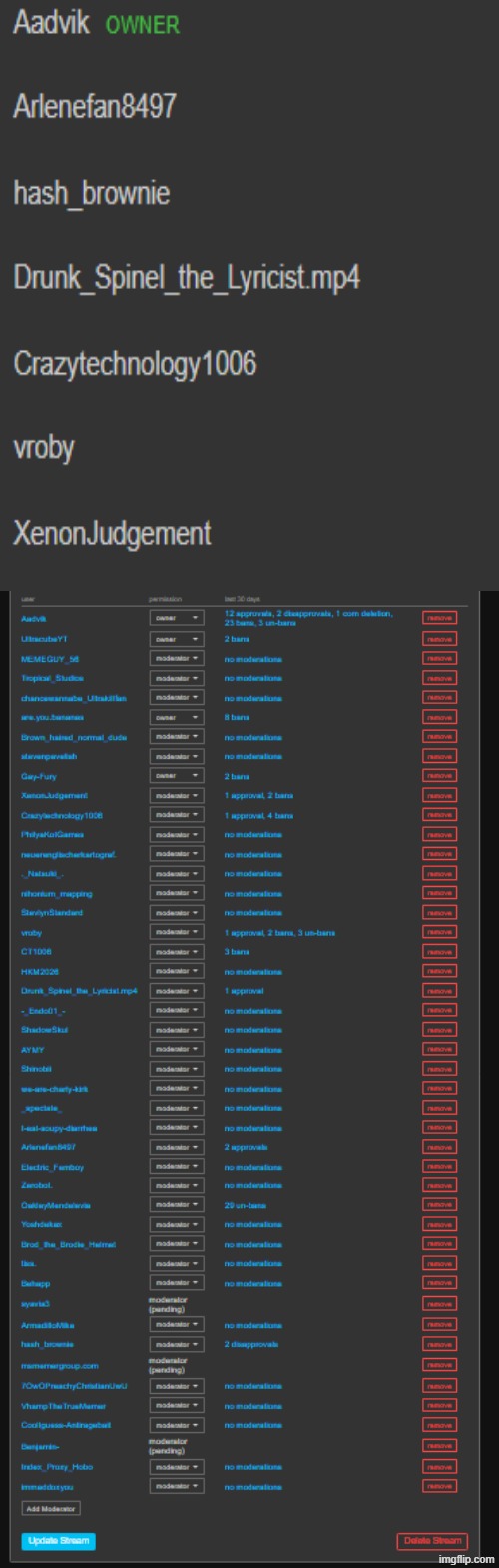The width and height of the screenshot is (499, 1568).
Task: Remove Shinobii from moderators
Action: (x=440, y=1069)
